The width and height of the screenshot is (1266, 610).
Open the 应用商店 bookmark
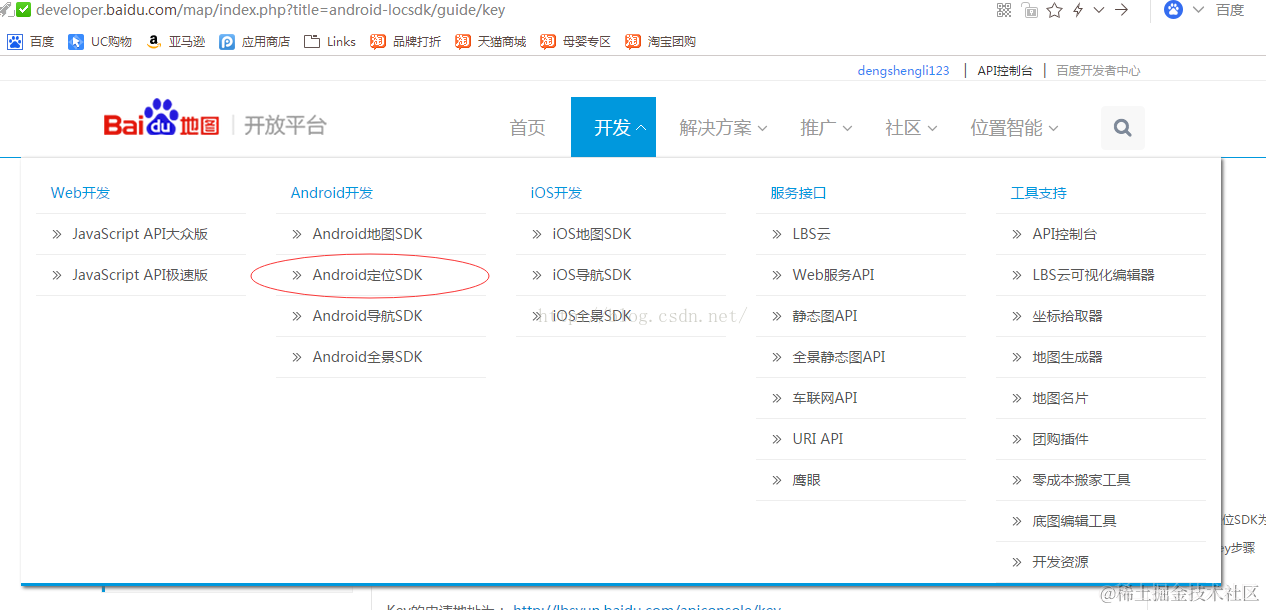255,41
